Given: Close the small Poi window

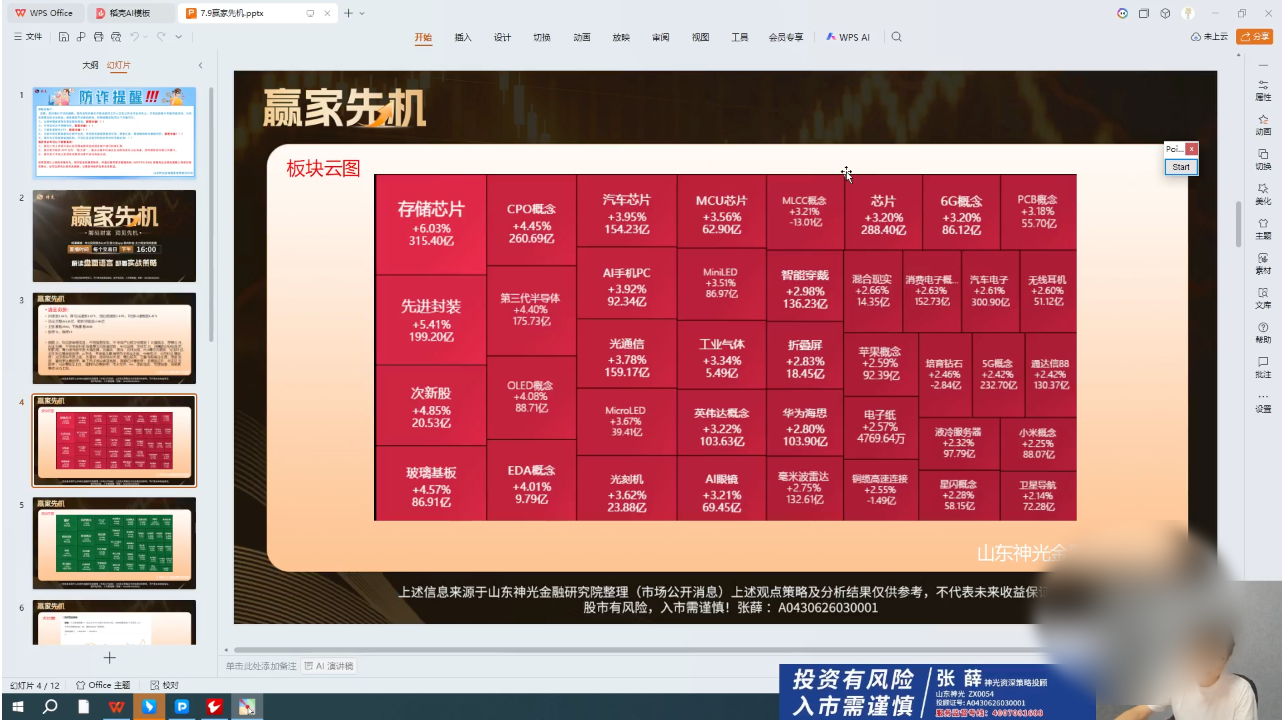Looking at the screenshot, I should point(1191,149).
